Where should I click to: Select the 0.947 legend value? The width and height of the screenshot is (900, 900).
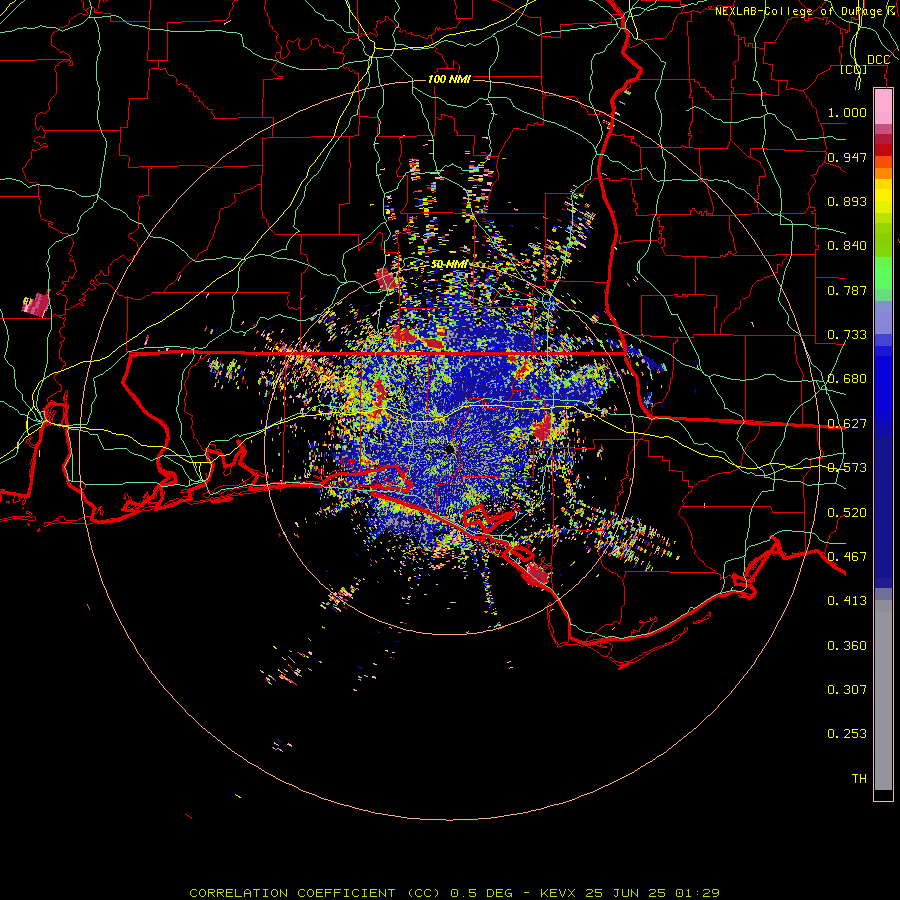847,157
